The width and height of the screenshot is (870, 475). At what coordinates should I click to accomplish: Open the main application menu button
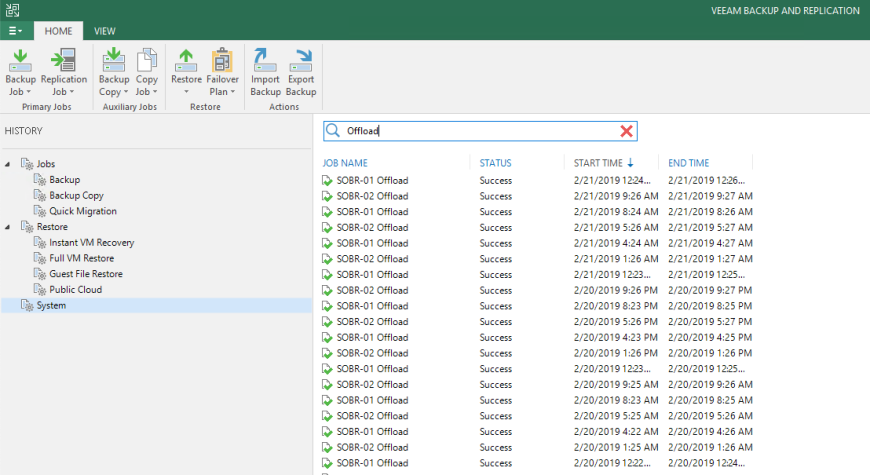pos(15,31)
